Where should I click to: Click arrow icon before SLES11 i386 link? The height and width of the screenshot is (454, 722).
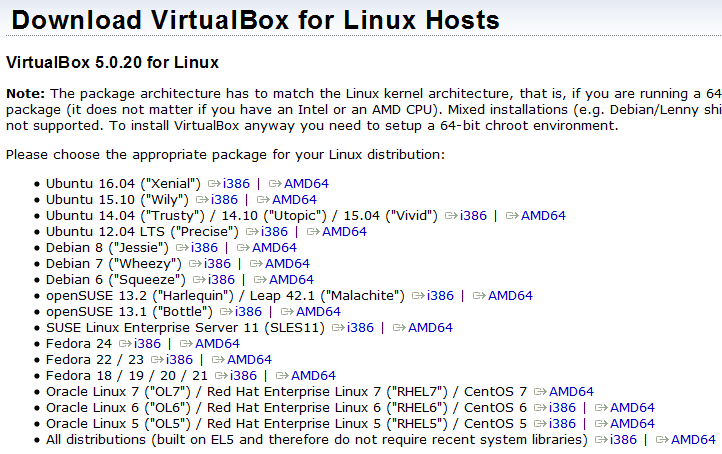click(338, 328)
